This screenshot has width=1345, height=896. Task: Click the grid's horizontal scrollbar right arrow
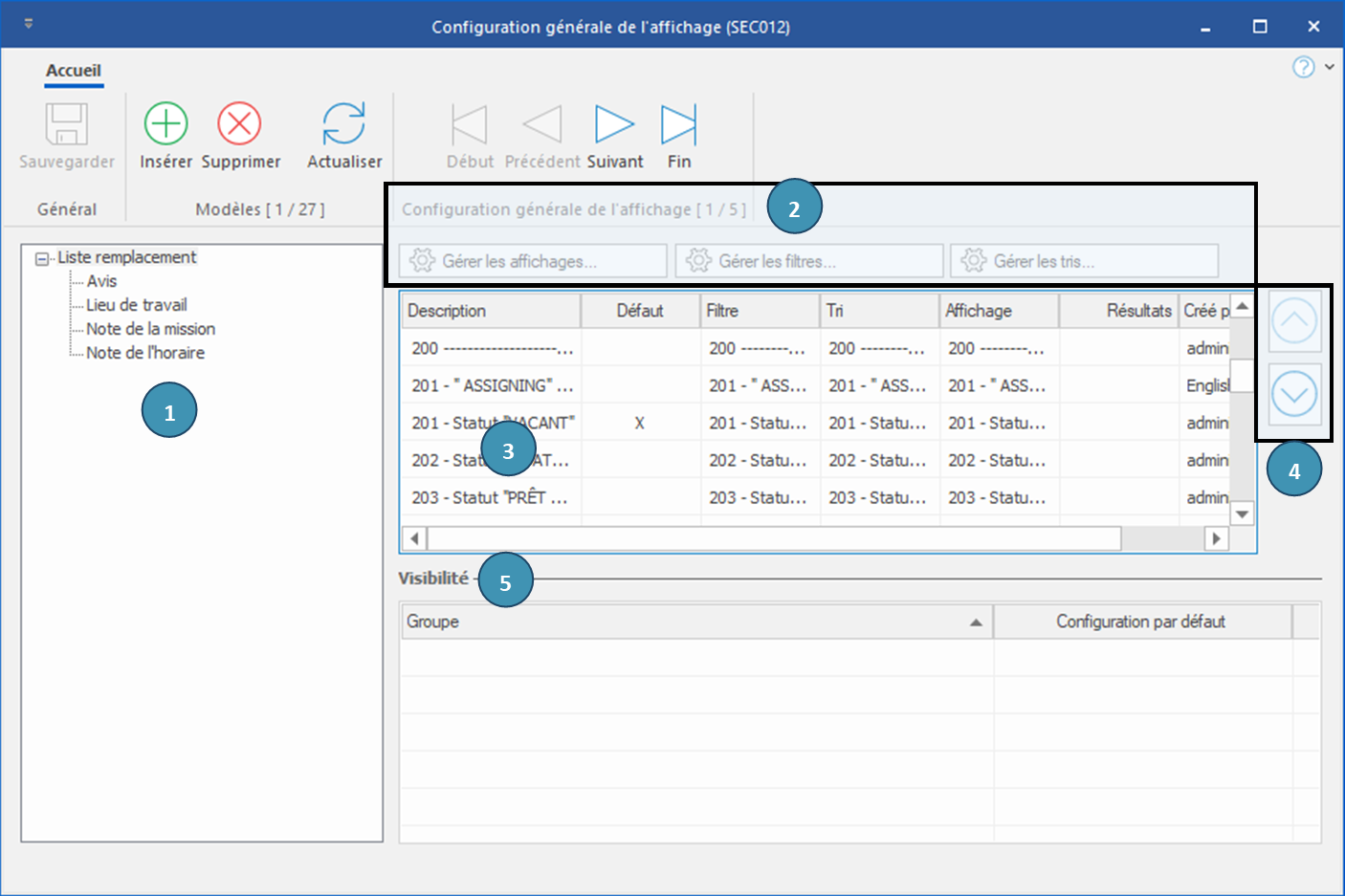pos(1216,538)
